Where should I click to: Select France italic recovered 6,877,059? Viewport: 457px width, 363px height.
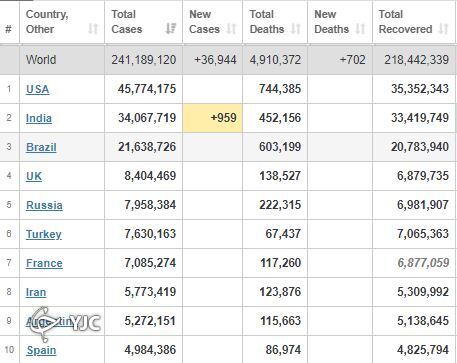tap(423, 263)
